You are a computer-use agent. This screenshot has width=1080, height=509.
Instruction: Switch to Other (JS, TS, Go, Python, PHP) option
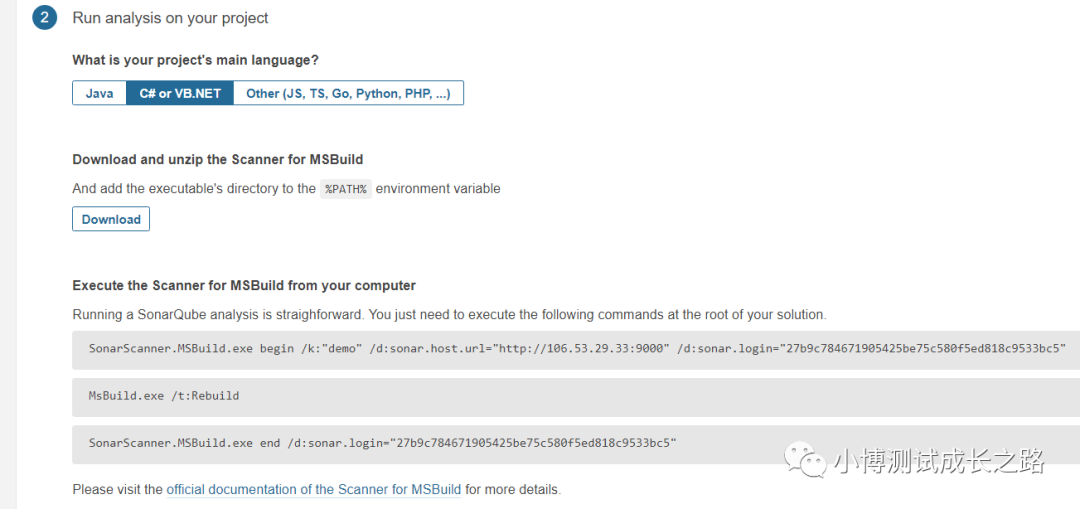(x=349, y=93)
